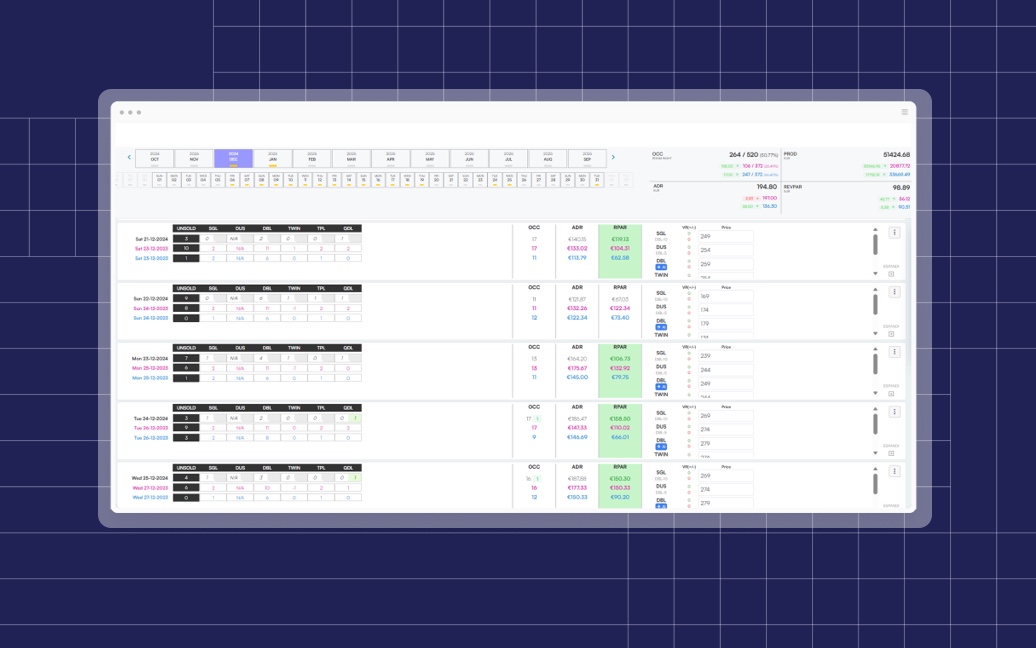Screen dimensions: 1036x648
Task: Click the OCC summary 264 / 520
Action: [743, 155]
